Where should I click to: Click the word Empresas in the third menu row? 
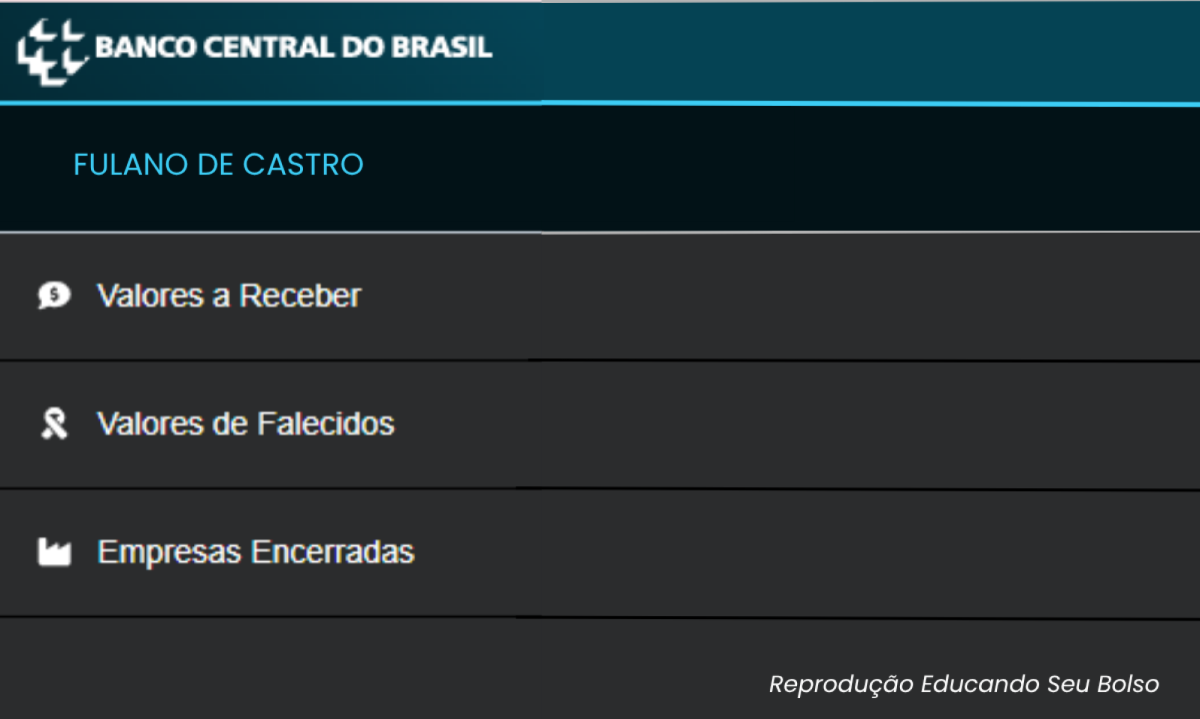tap(169, 552)
